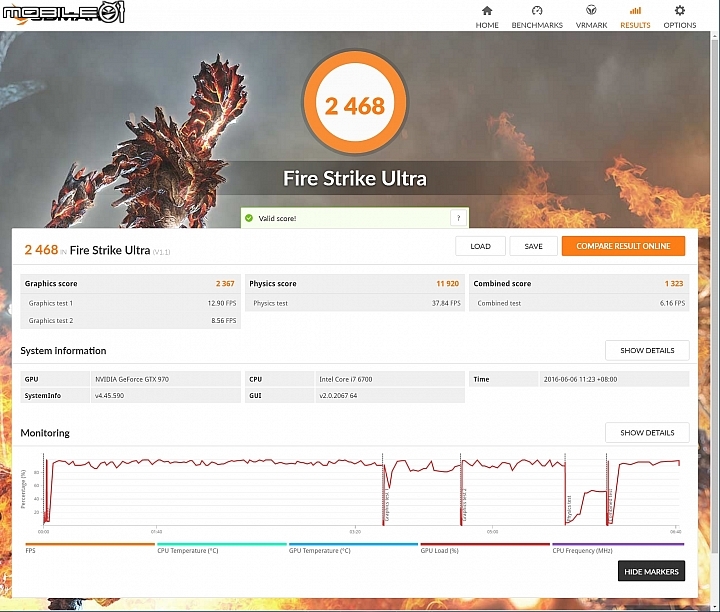Click the green Valid score checkmark
Screen dimensions: 720x612
(249, 218)
